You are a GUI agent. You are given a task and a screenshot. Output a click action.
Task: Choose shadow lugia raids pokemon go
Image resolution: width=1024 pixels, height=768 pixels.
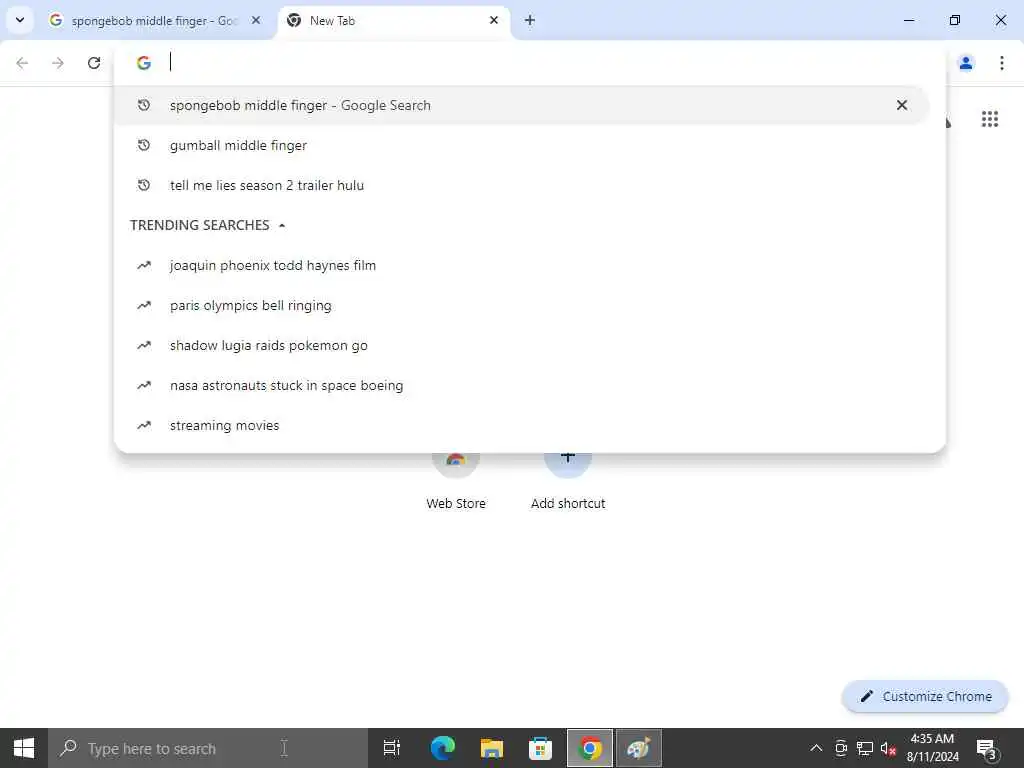[x=521, y=345]
